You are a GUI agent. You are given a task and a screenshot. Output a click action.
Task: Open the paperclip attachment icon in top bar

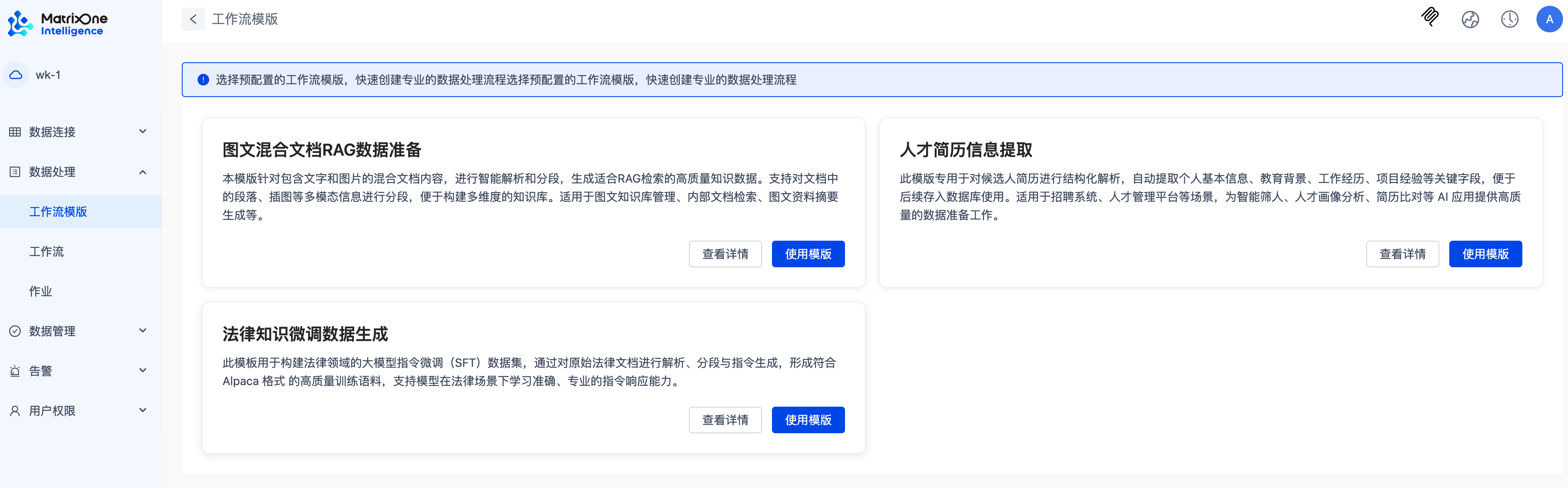click(1430, 19)
